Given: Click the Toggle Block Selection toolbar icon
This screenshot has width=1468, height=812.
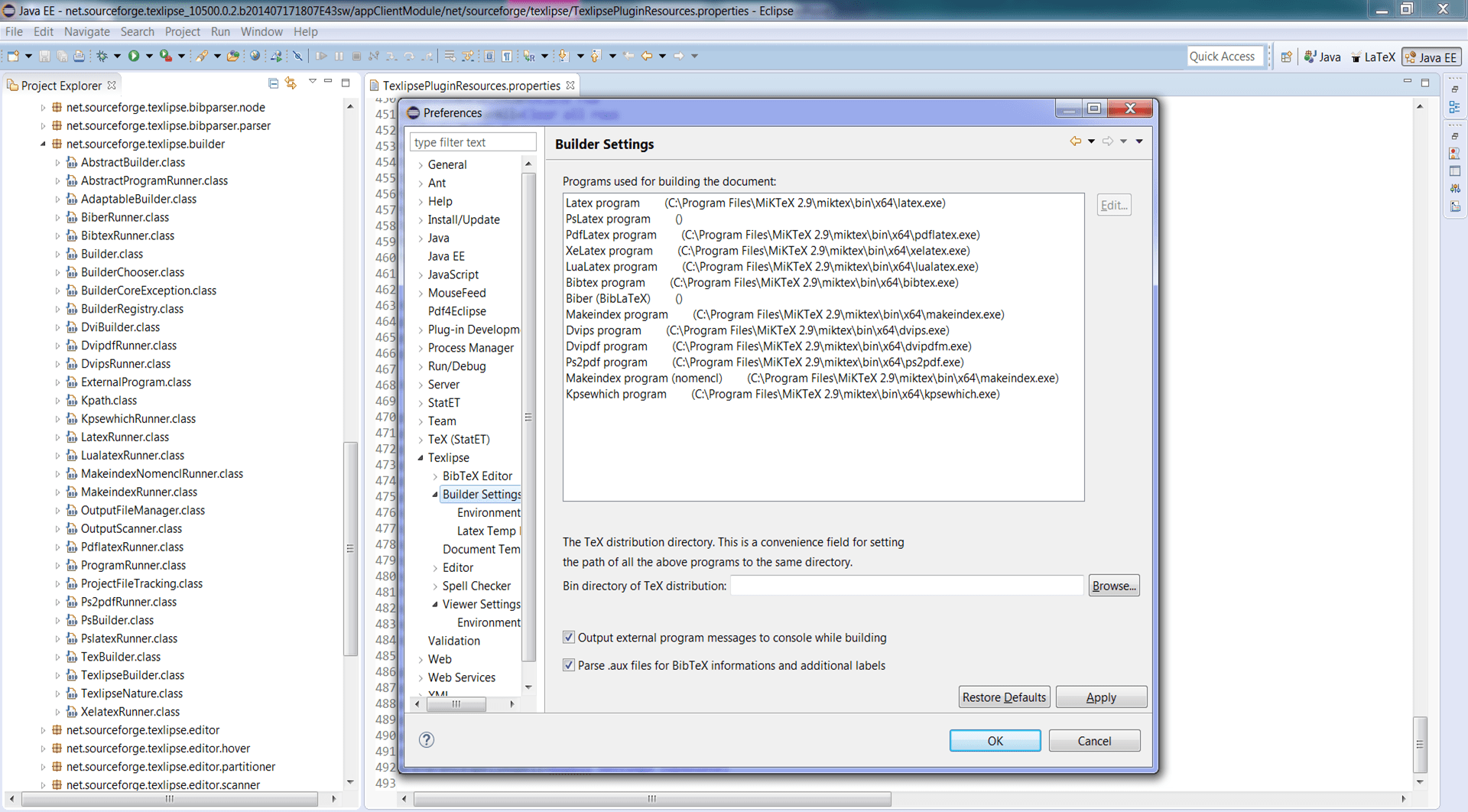Looking at the screenshot, I should [x=489, y=56].
